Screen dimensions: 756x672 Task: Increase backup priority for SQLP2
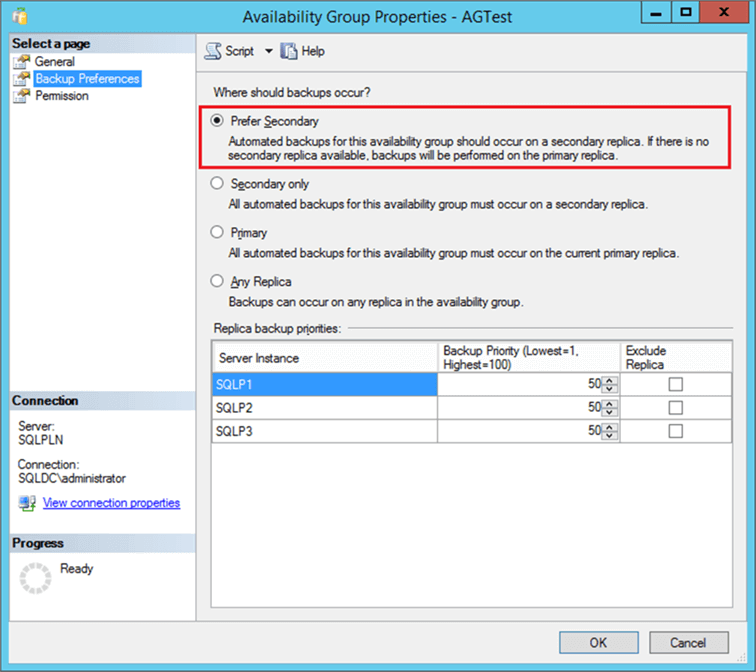(609, 404)
